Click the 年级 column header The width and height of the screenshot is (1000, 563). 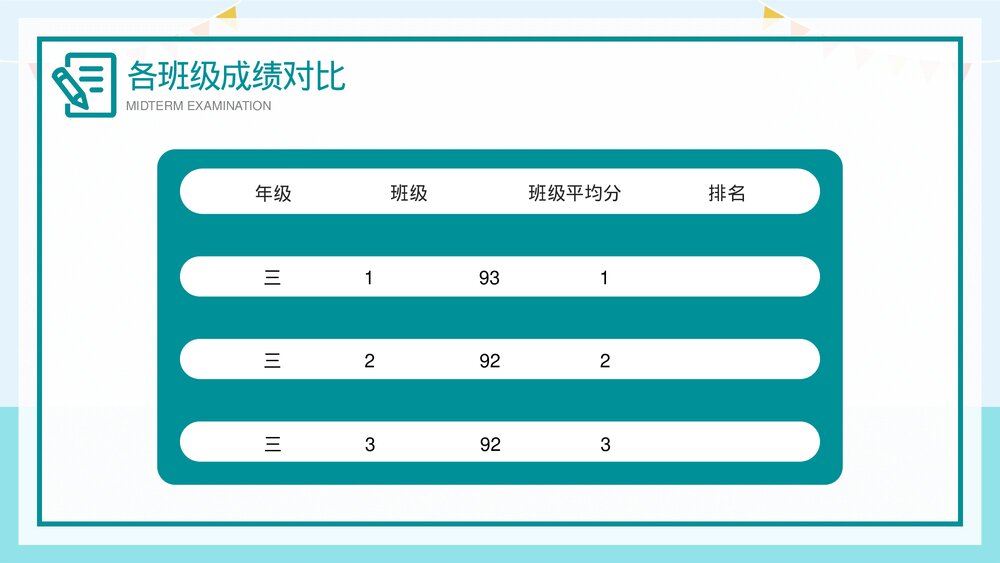coord(273,193)
